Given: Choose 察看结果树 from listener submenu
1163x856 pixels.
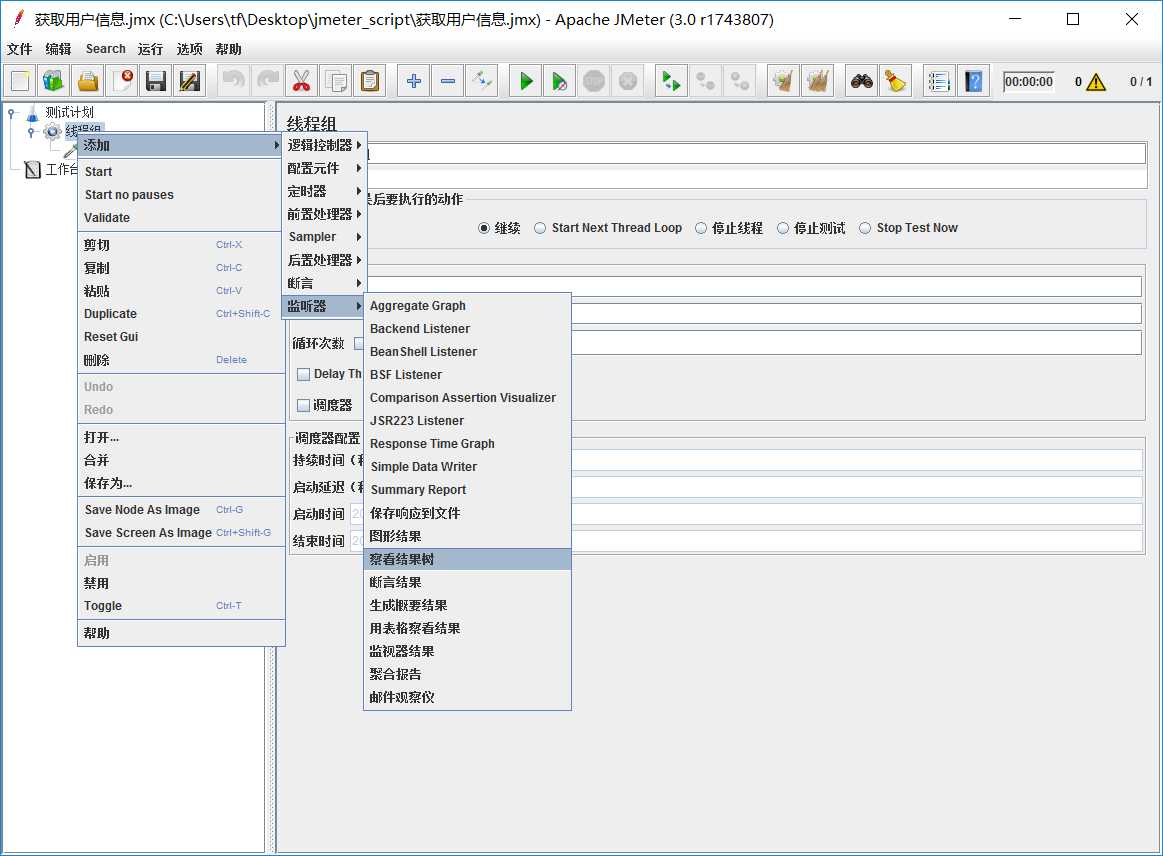Looking at the screenshot, I should point(467,559).
